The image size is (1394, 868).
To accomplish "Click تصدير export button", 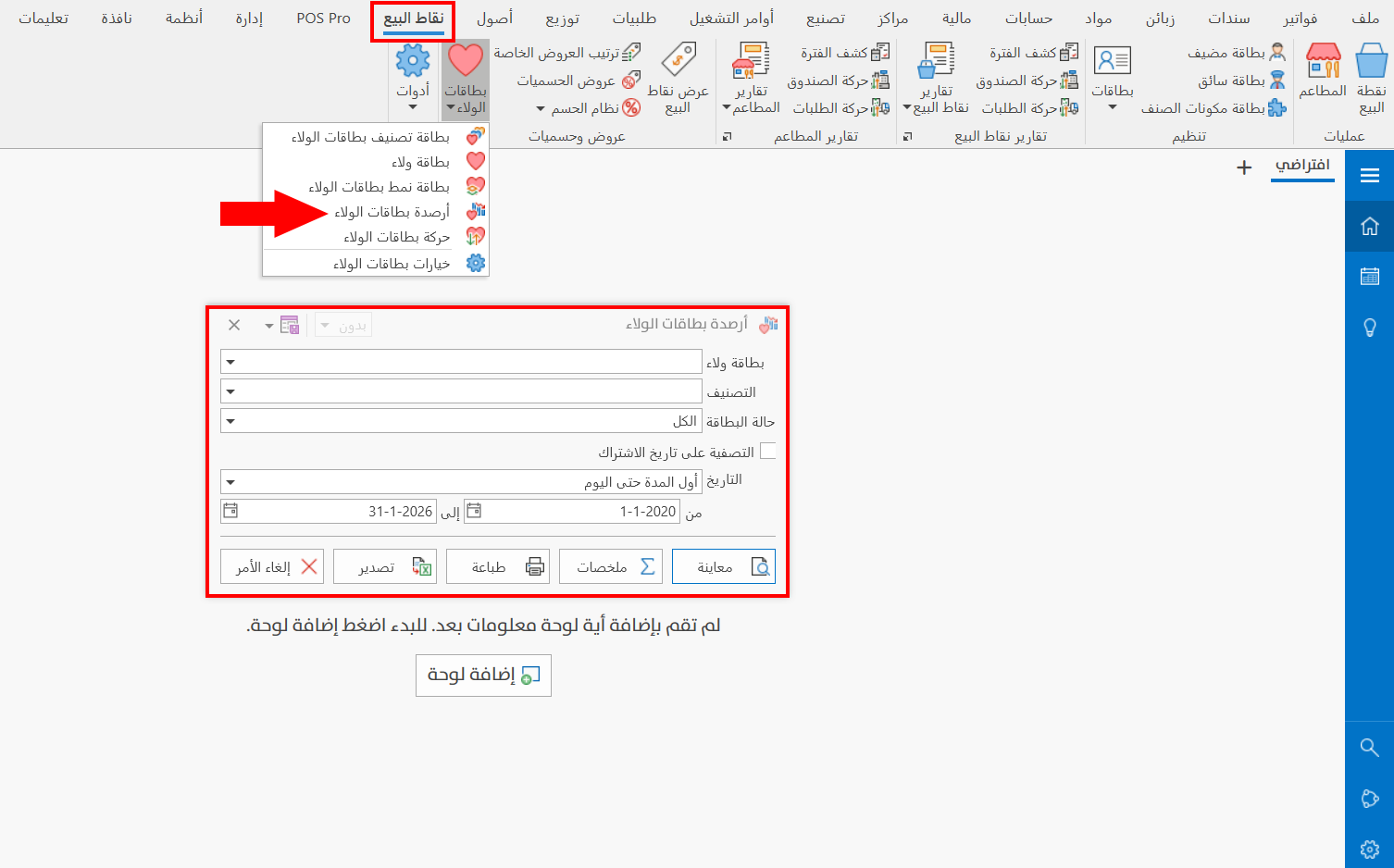I will click(385, 566).
